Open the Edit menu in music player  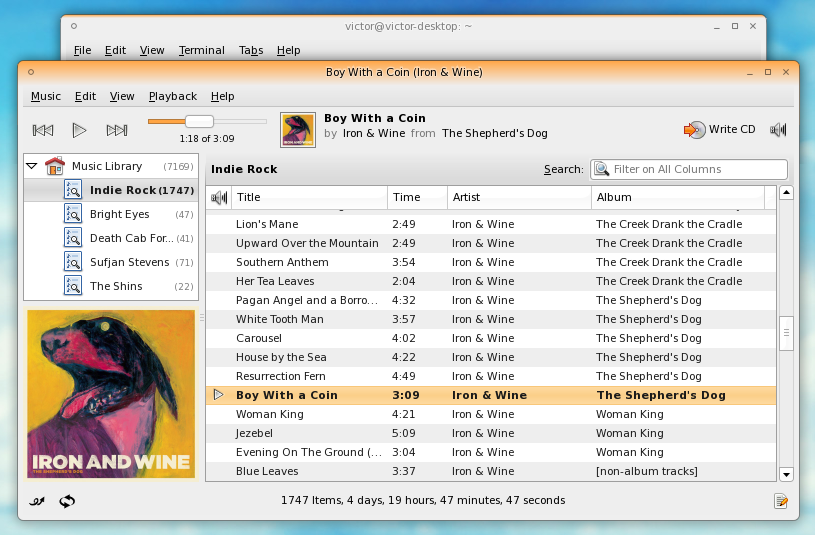pos(85,96)
